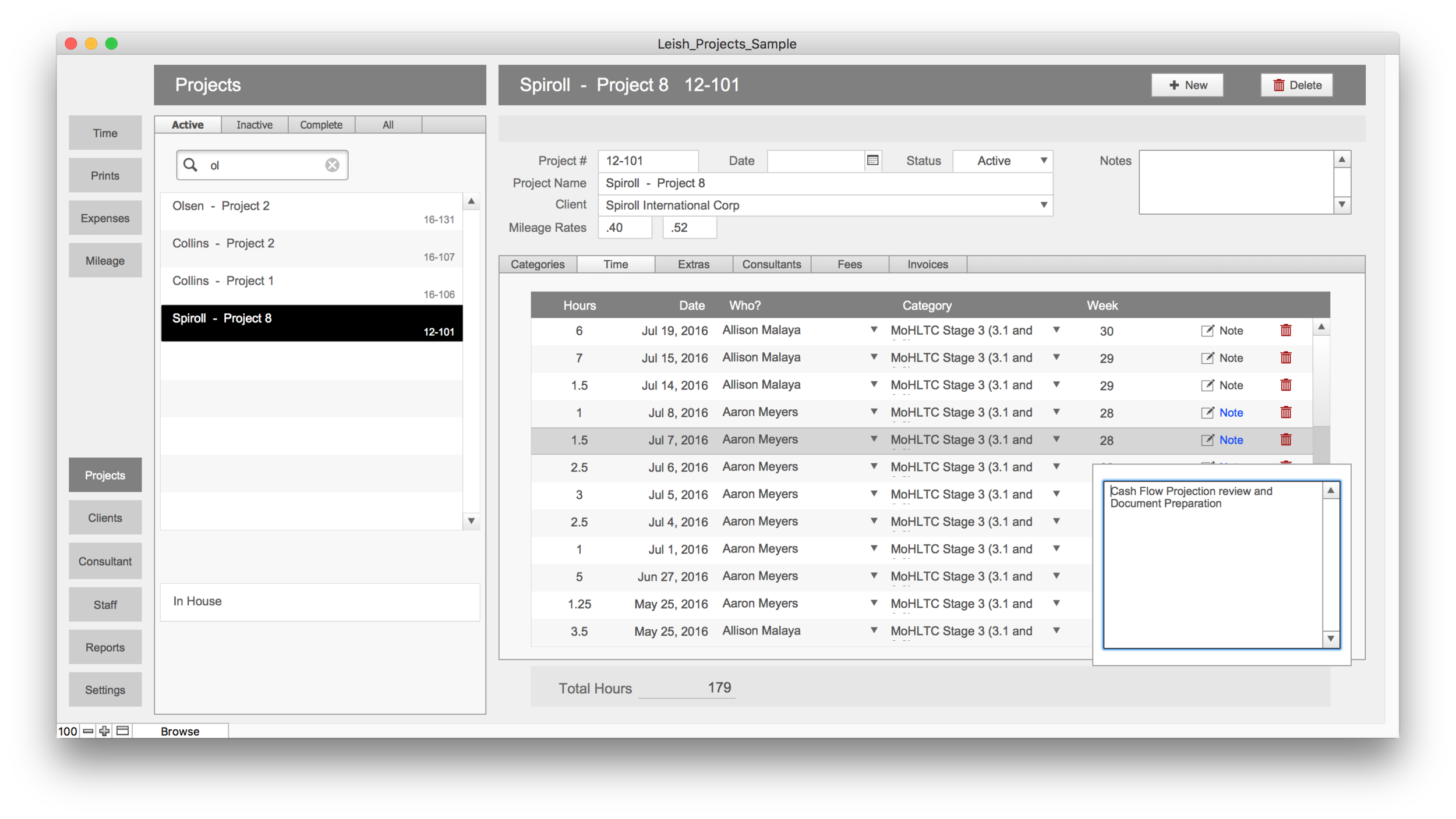Click the search magnifier icon

pyautogui.click(x=190, y=165)
